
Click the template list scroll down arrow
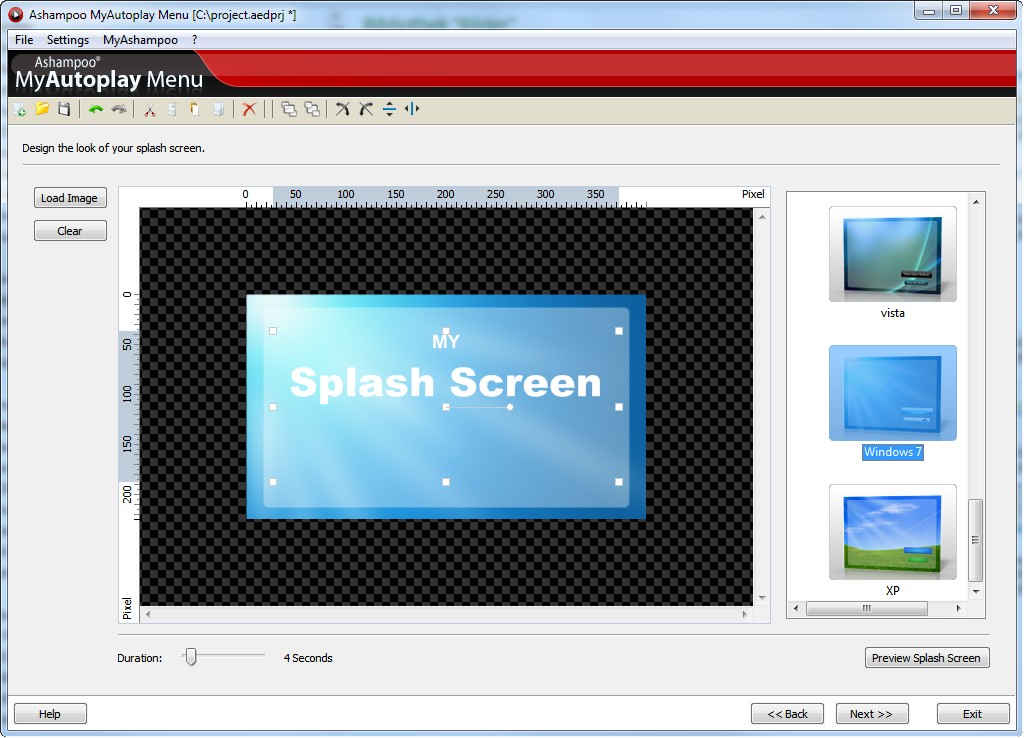(976, 592)
